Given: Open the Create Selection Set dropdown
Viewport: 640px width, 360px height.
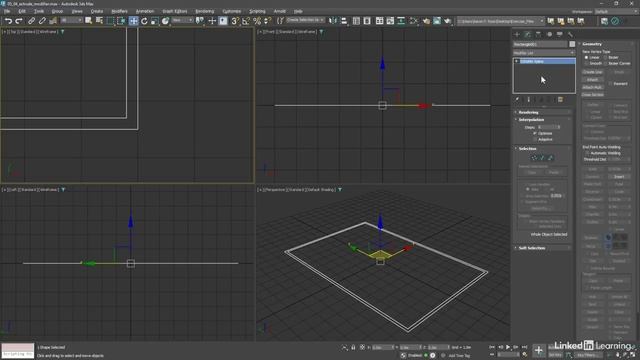Looking at the screenshot, I should 305,20.
